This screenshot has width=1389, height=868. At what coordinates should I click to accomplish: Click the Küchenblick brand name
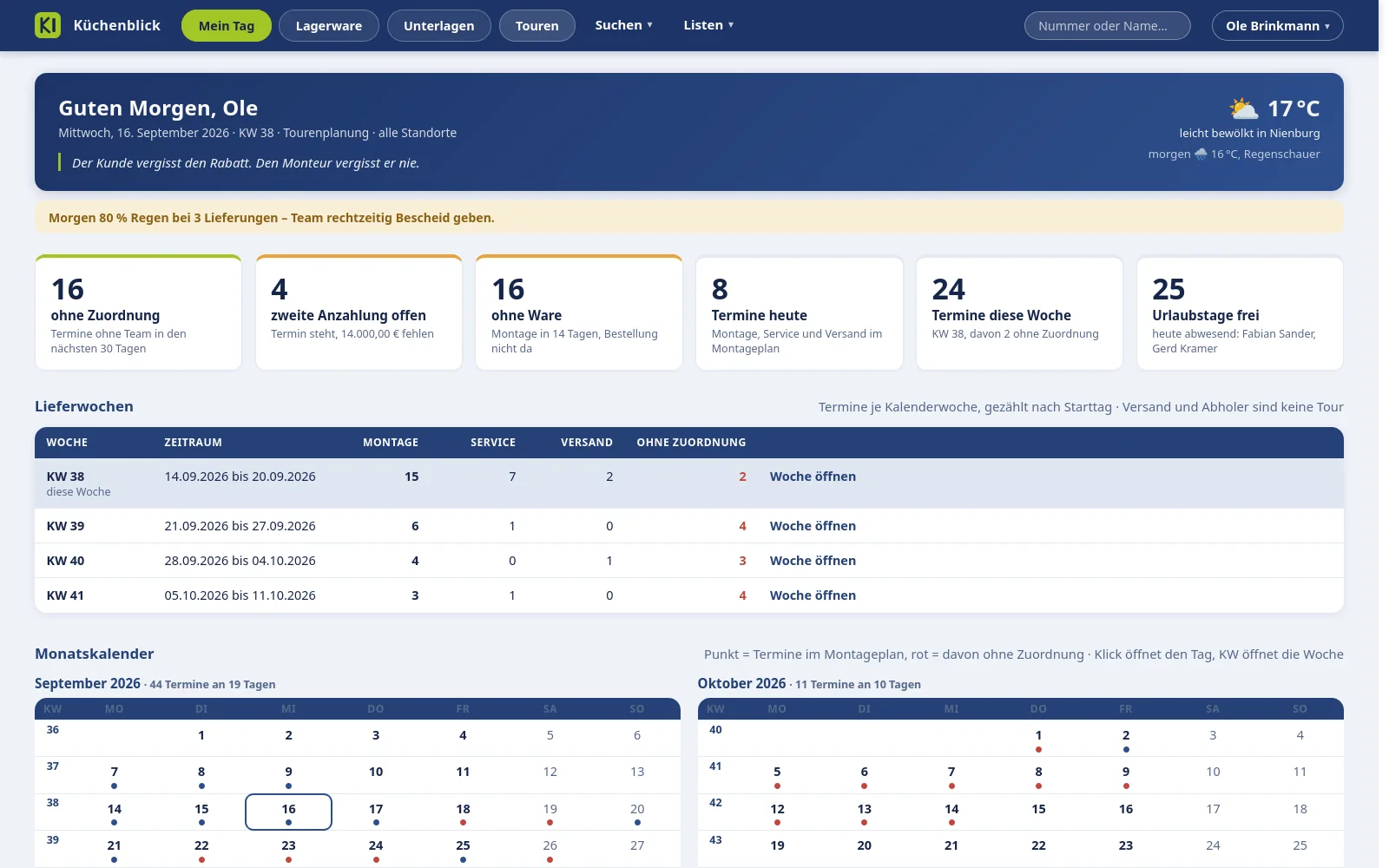click(x=117, y=25)
